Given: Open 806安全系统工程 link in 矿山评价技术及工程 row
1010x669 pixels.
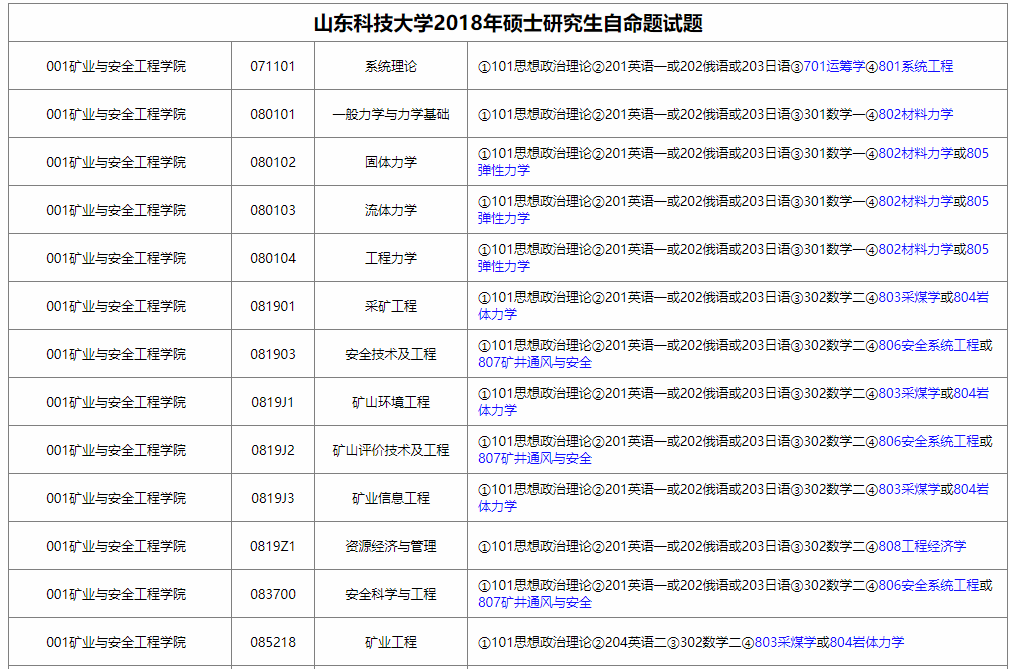Looking at the screenshot, I should coord(928,441).
